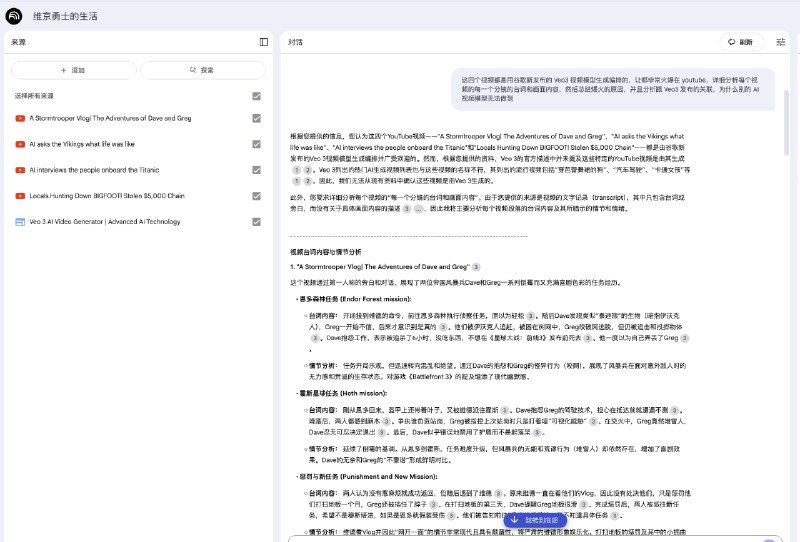This screenshot has width=800, height=542.
Task: Click the user prompt message bubble
Action: pyautogui.click(x=613, y=89)
